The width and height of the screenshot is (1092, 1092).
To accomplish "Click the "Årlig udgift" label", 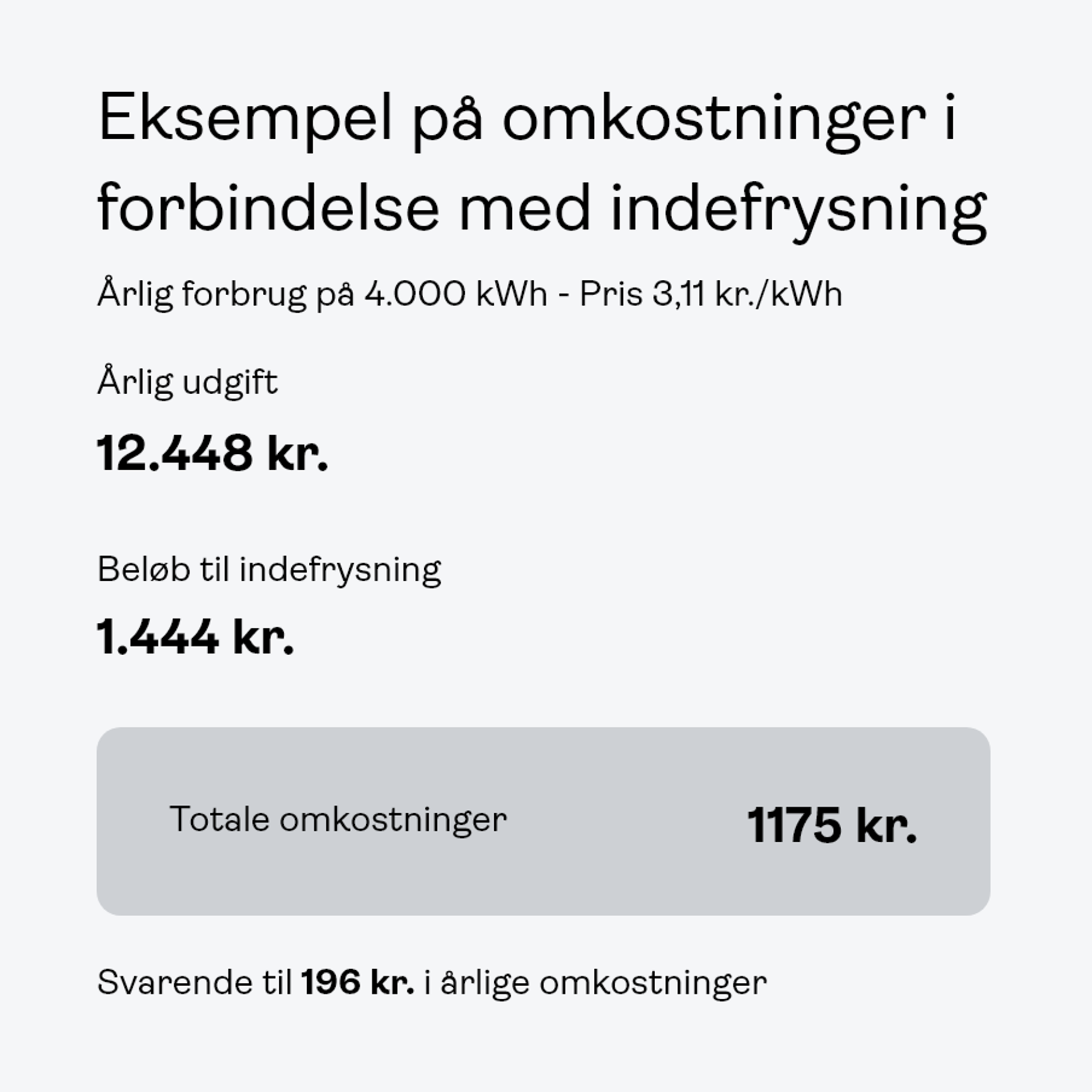I will click(x=188, y=382).
